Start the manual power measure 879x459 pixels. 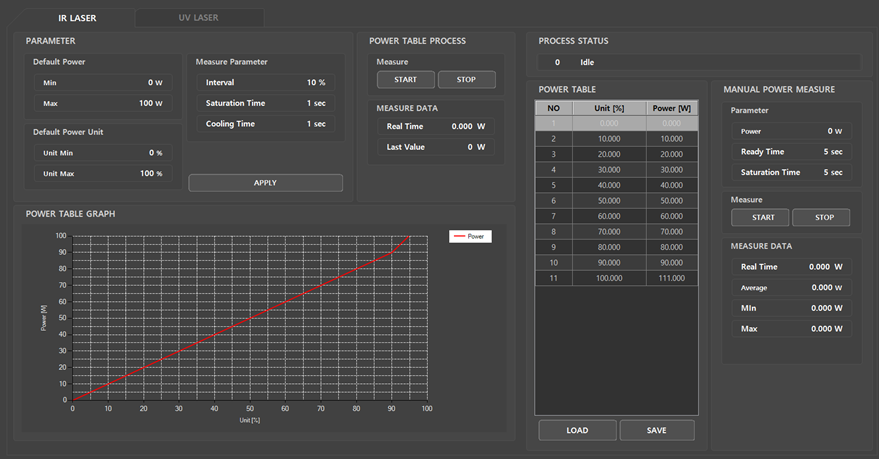[760, 217]
